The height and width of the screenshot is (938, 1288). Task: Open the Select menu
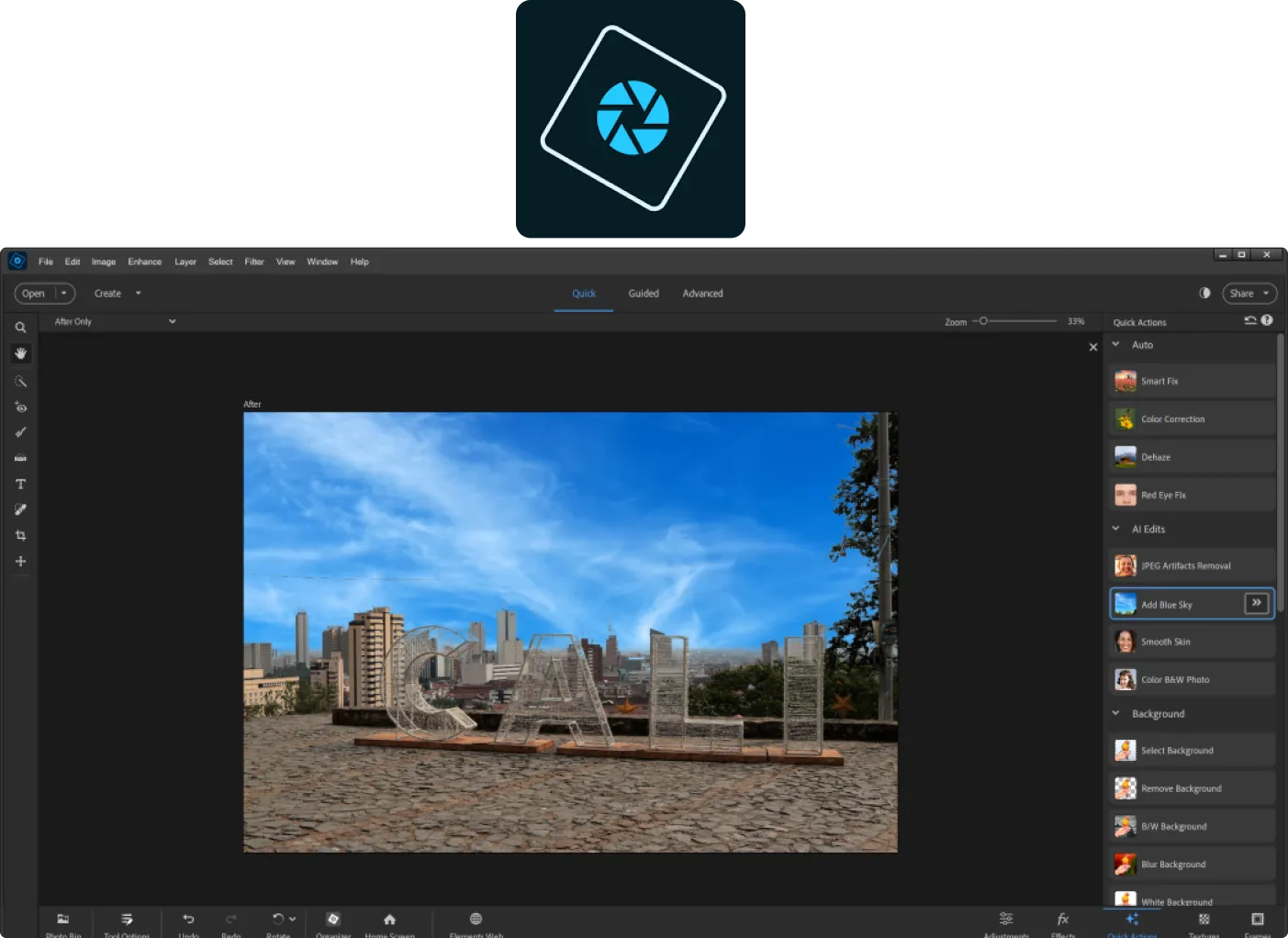[220, 262]
